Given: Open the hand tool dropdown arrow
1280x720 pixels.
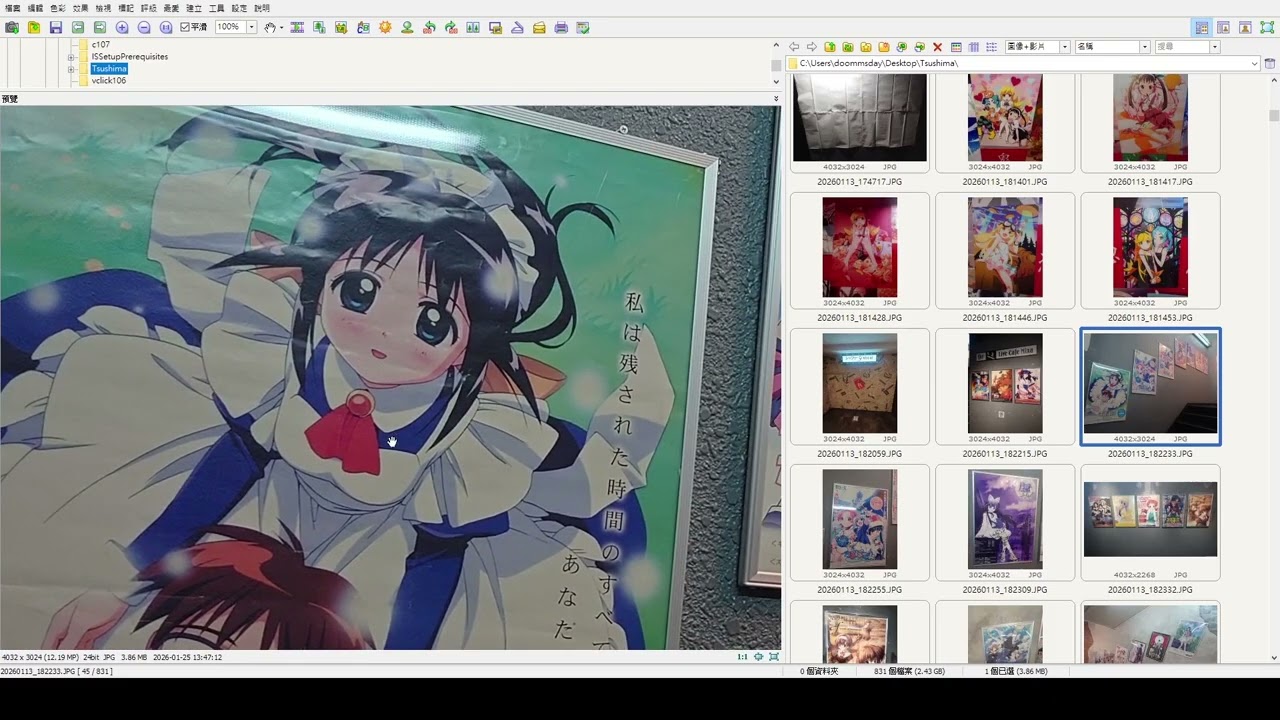Looking at the screenshot, I should click(282, 28).
